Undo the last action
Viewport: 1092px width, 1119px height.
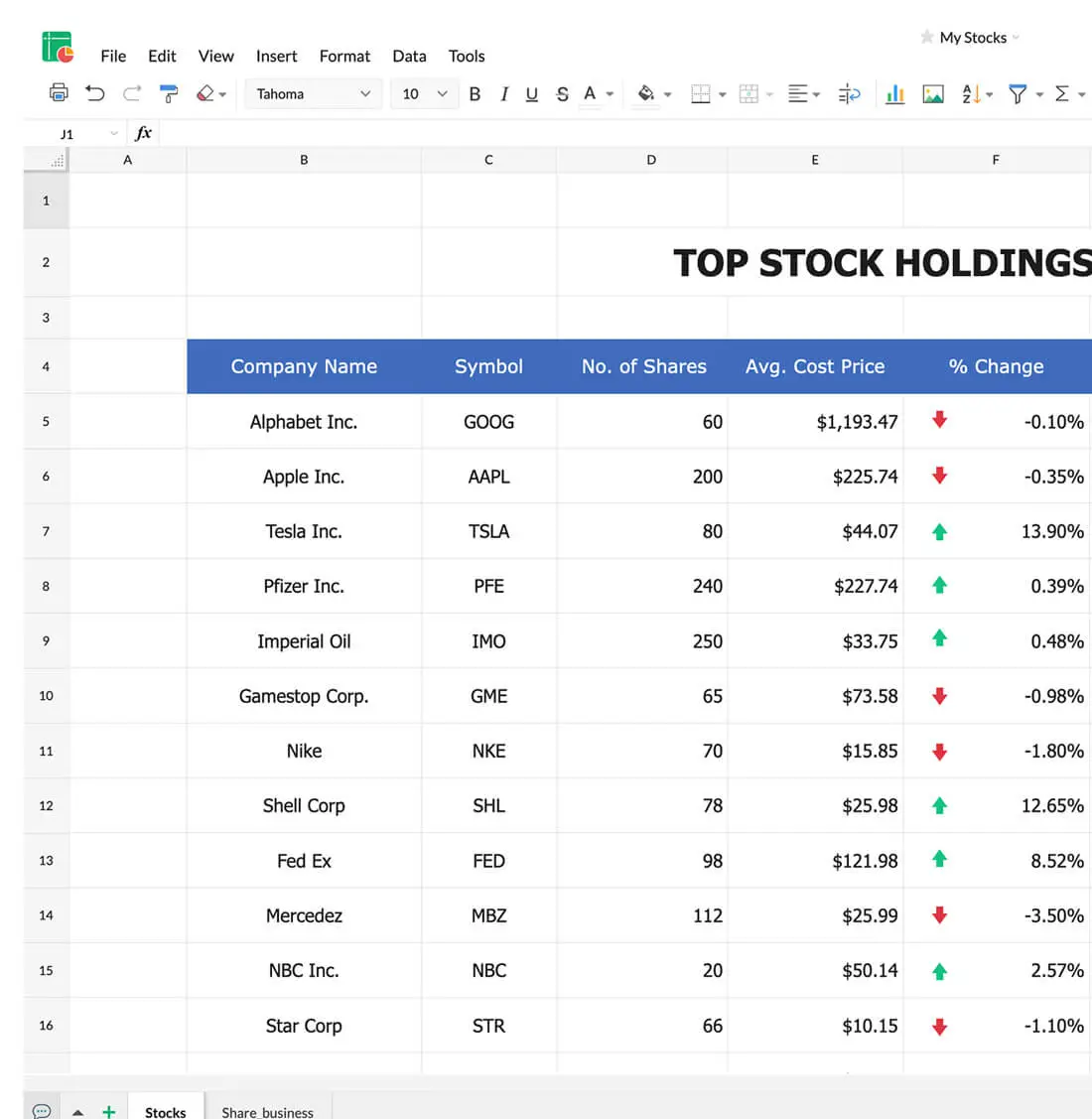point(95,93)
